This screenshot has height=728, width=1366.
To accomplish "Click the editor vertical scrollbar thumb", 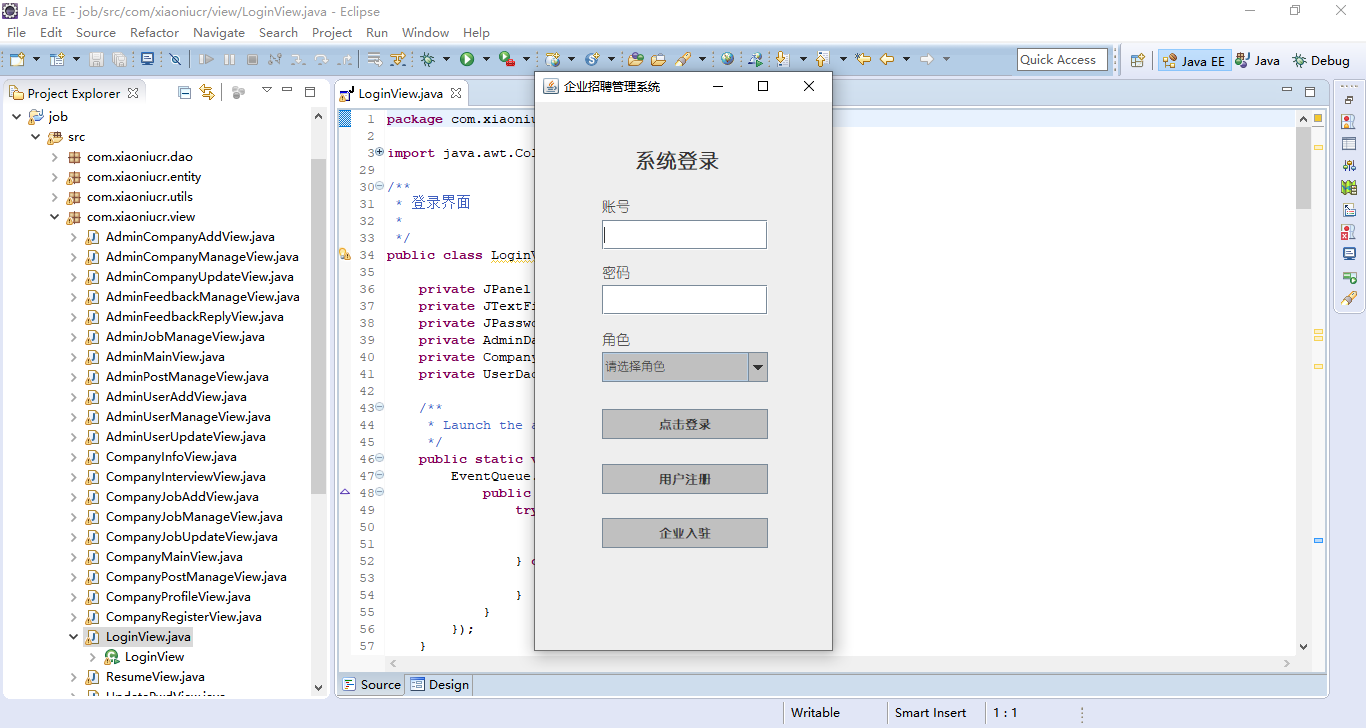I will point(1303,168).
